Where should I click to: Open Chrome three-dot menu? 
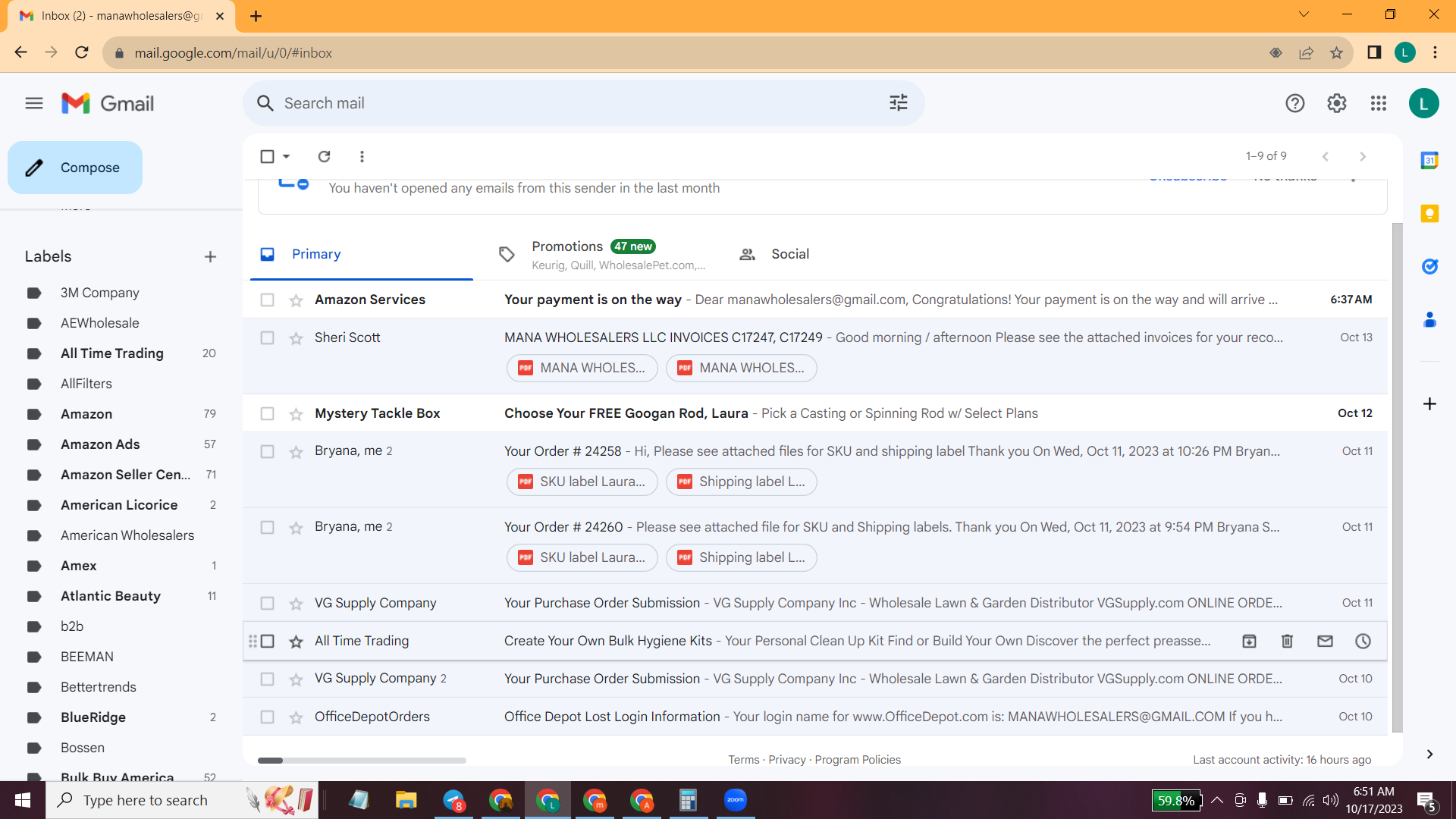coord(1435,52)
